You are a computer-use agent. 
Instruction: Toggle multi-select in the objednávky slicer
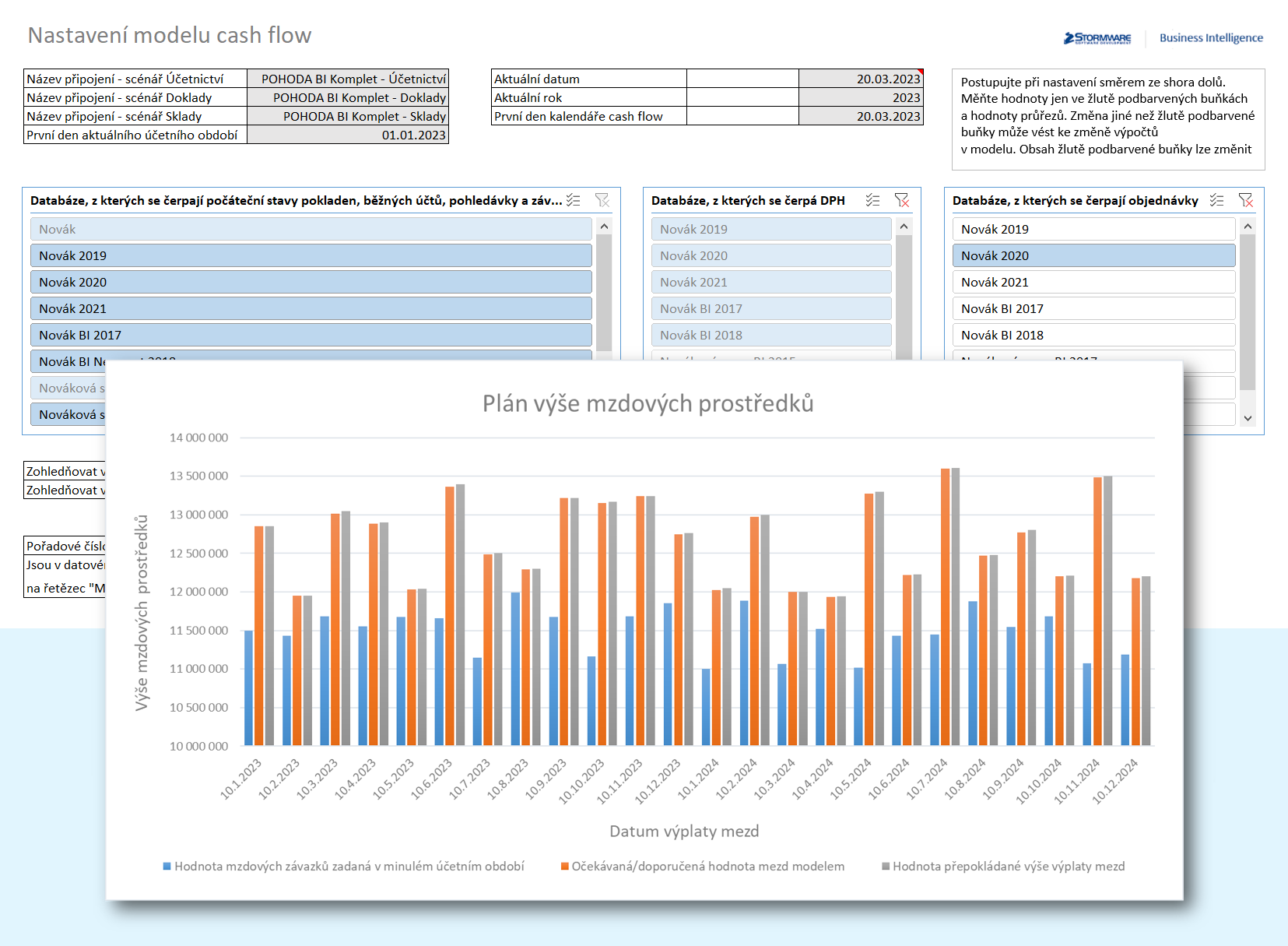[1217, 200]
